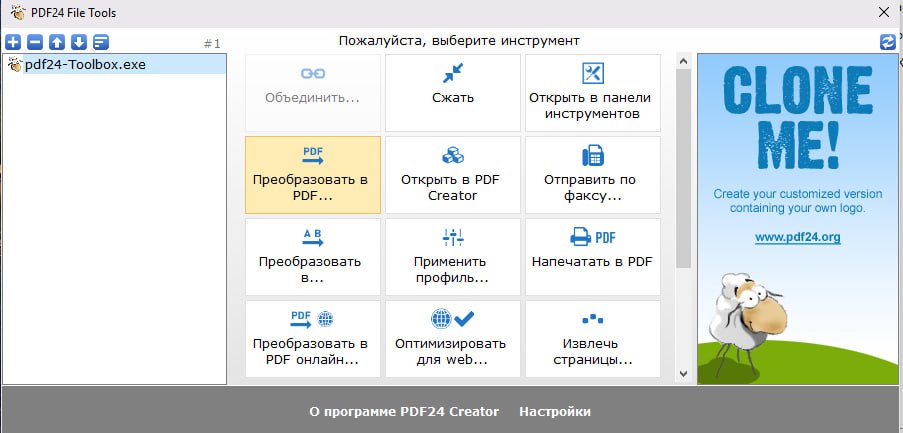903x433 pixels.
Task: Move file down with arrow icon
Action: coord(79,42)
